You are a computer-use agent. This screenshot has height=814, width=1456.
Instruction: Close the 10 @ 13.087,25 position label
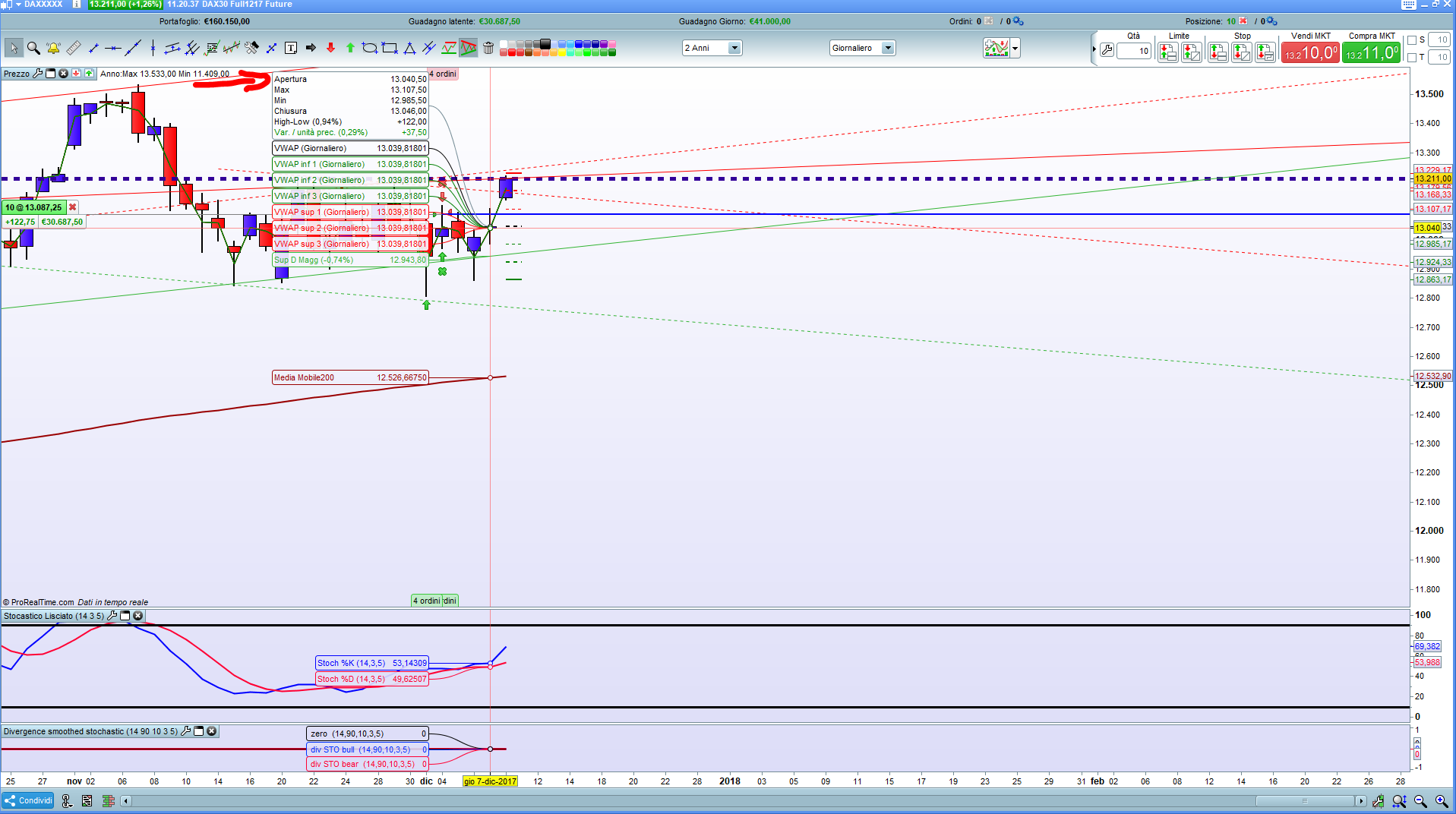73,207
